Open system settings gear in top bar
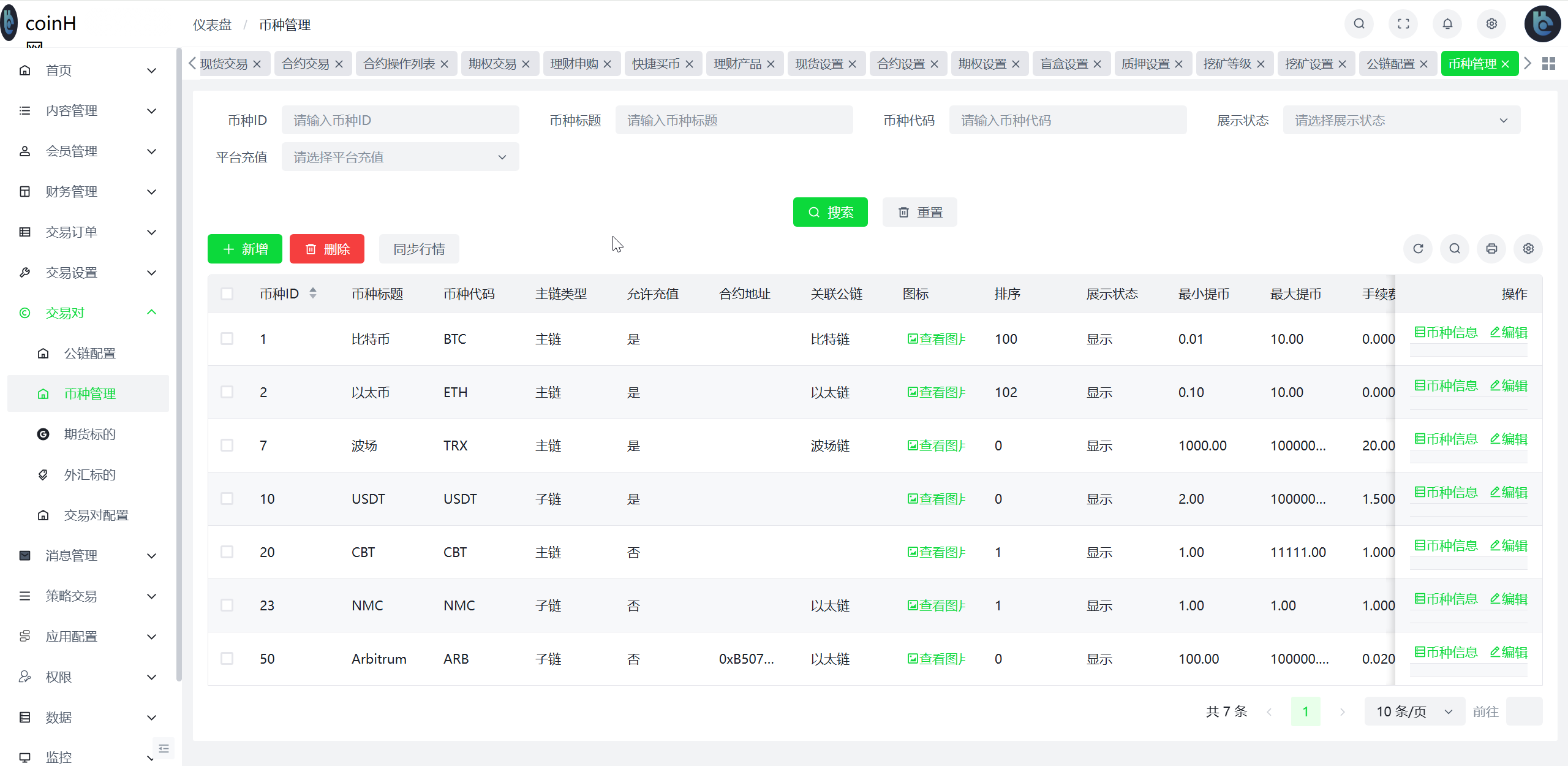This screenshot has width=1568, height=766. pyautogui.click(x=1491, y=24)
